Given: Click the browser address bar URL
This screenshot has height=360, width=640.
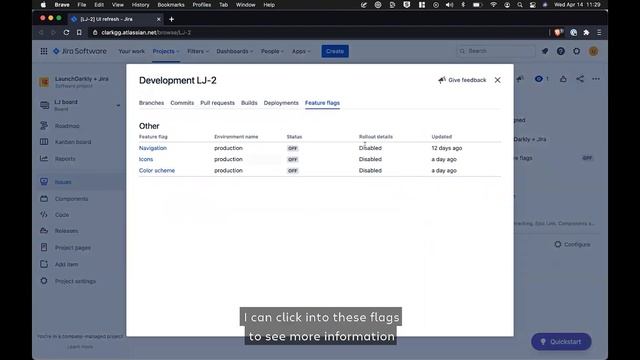Looking at the screenshot, I should [146, 32].
